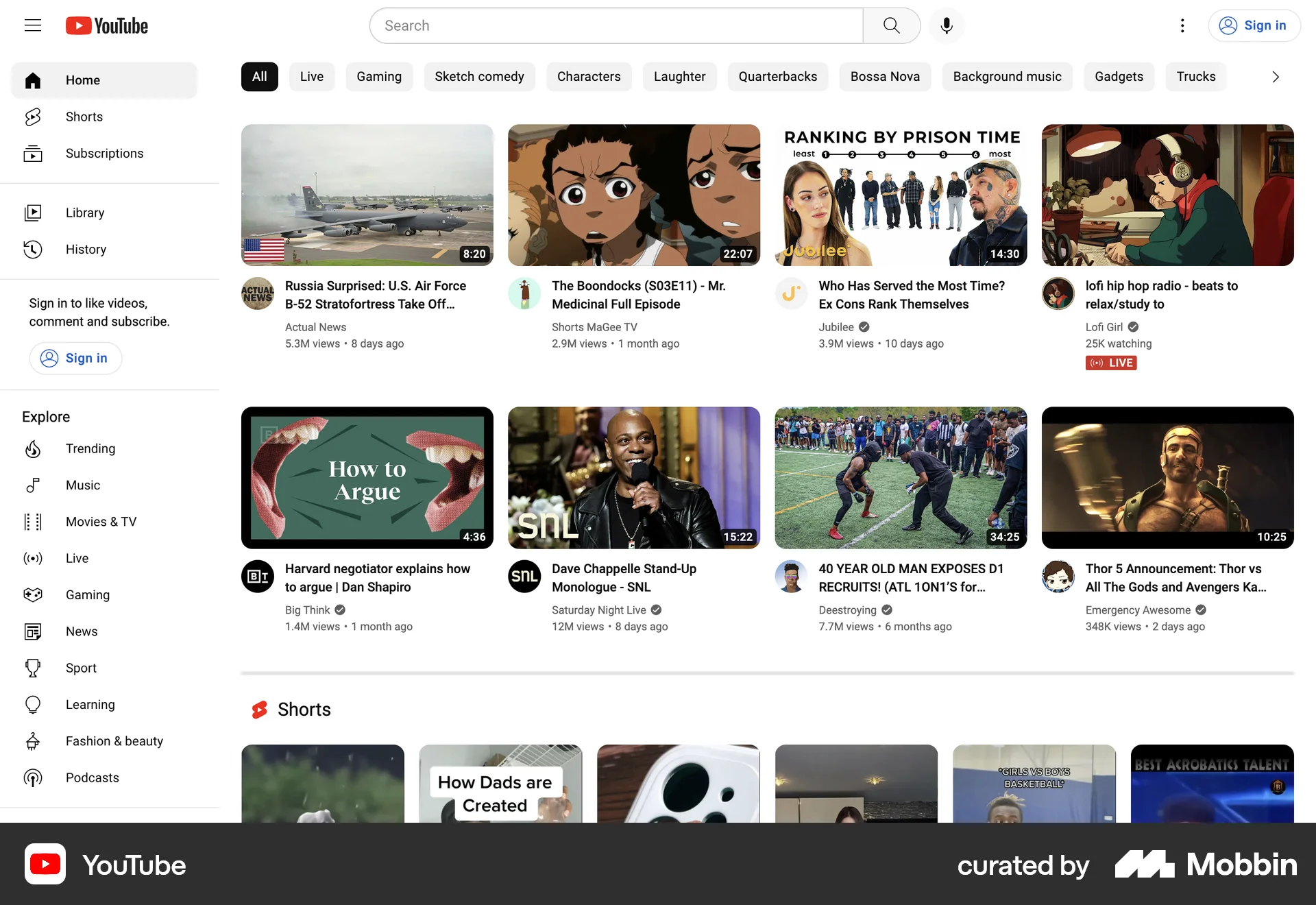Open the Podcasts section
Screen dimensions: 1316x905
(93, 777)
